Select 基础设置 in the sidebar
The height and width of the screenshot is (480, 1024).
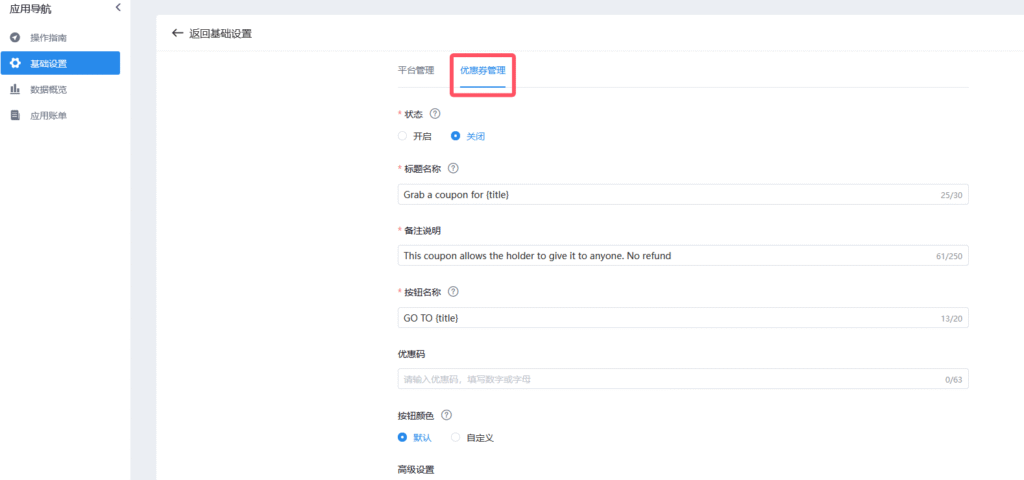[x=60, y=63]
